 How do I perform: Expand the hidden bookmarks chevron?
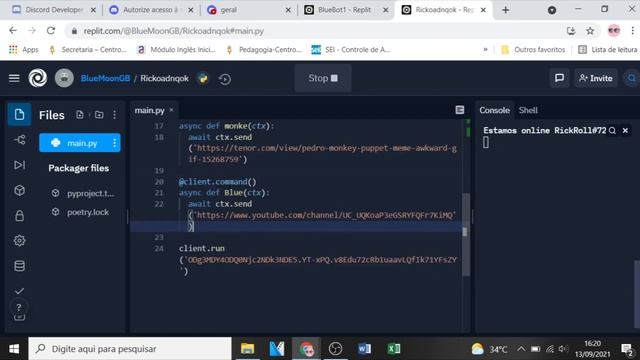tap(485, 49)
